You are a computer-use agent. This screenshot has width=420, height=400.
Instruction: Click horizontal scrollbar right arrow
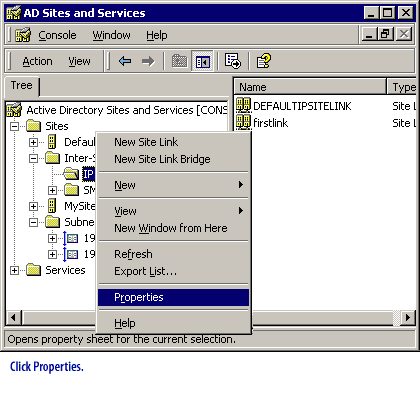click(x=407, y=317)
